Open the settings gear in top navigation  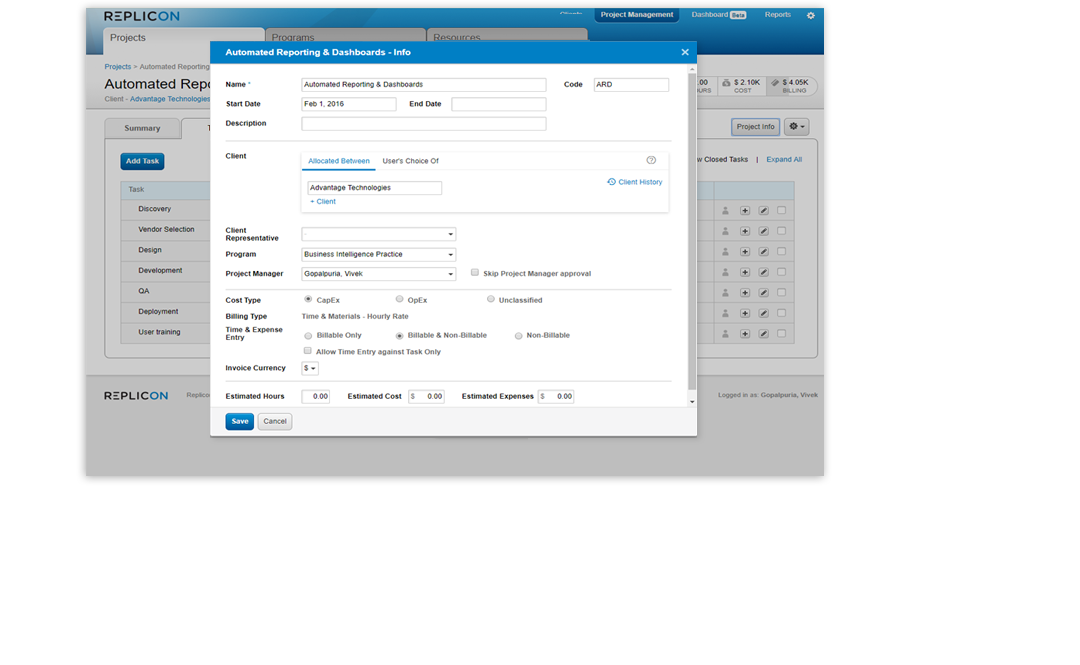pos(811,15)
